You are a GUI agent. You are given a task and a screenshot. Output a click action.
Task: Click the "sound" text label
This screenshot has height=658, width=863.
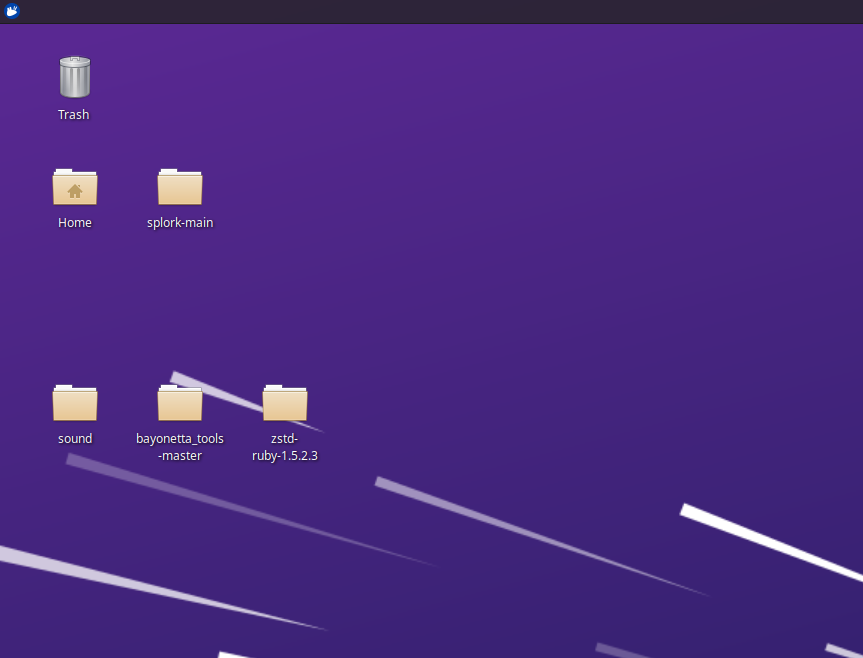[75, 439]
